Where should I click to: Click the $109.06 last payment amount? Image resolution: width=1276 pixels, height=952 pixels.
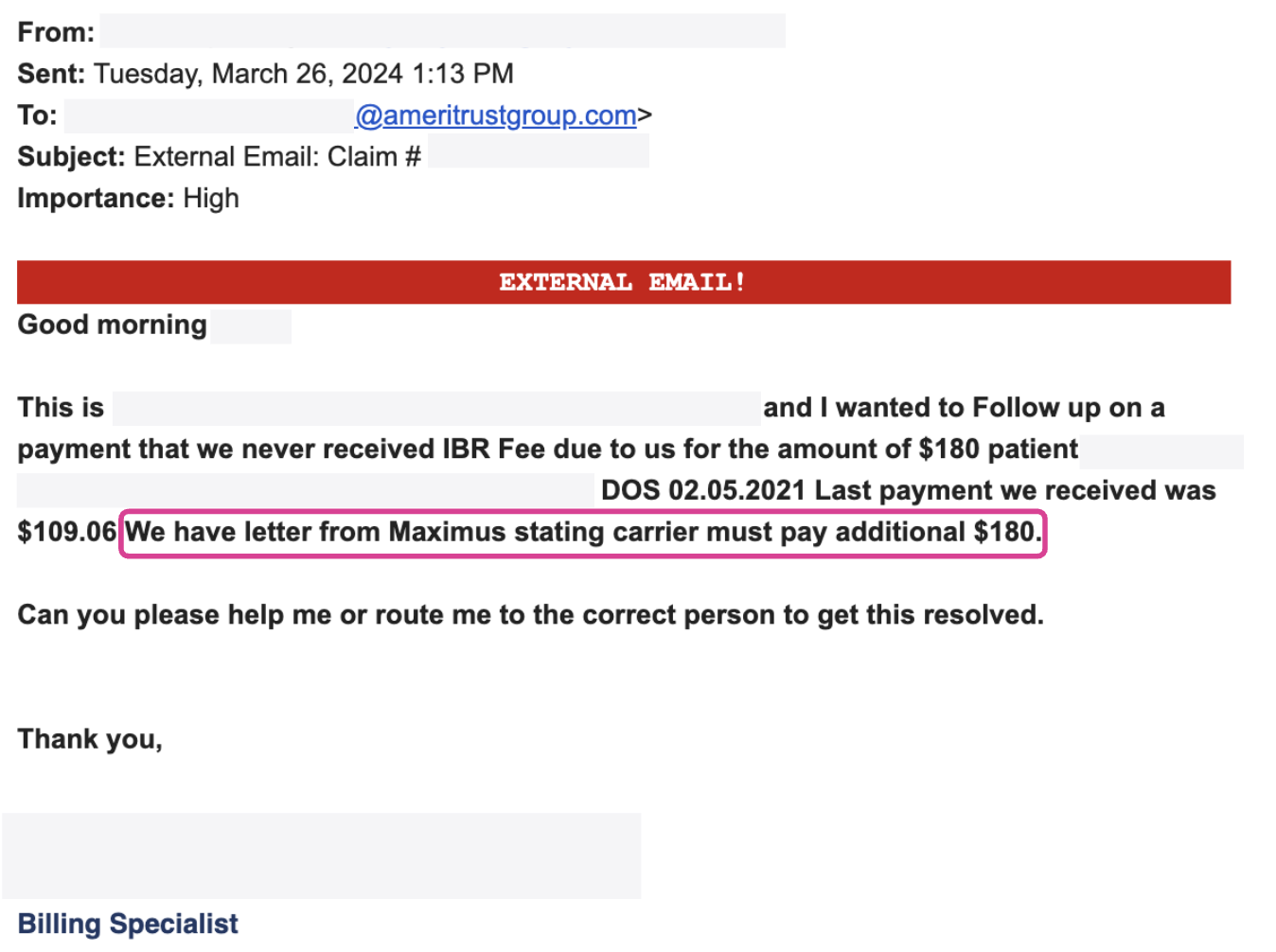pyautogui.click(x=66, y=532)
